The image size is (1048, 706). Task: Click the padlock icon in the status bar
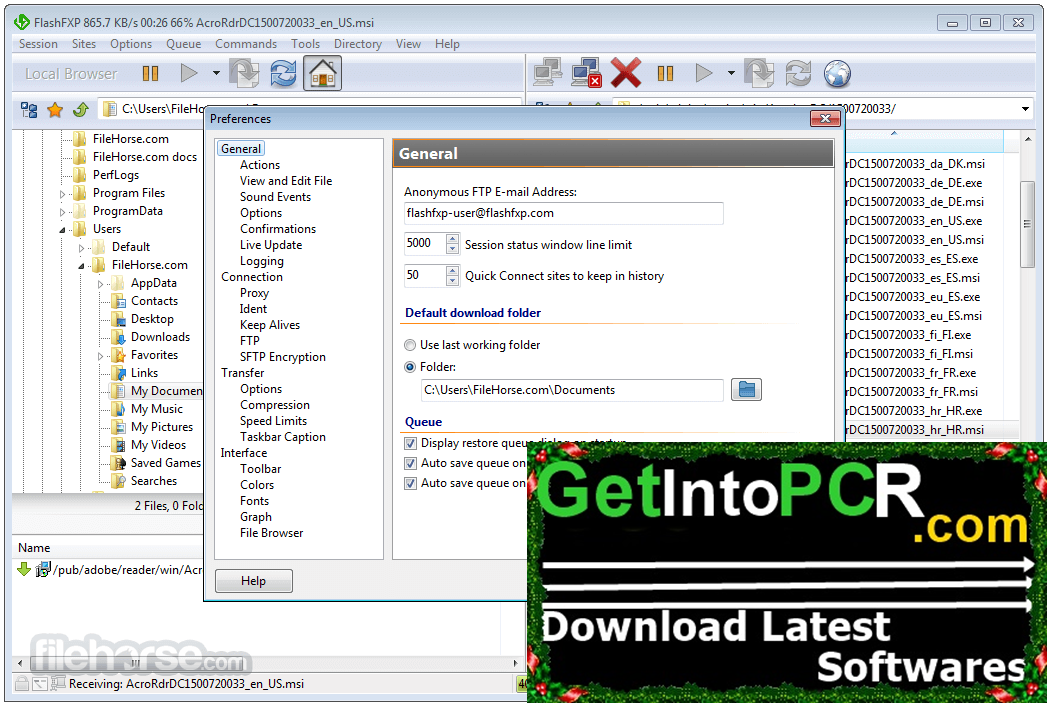coord(21,684)
